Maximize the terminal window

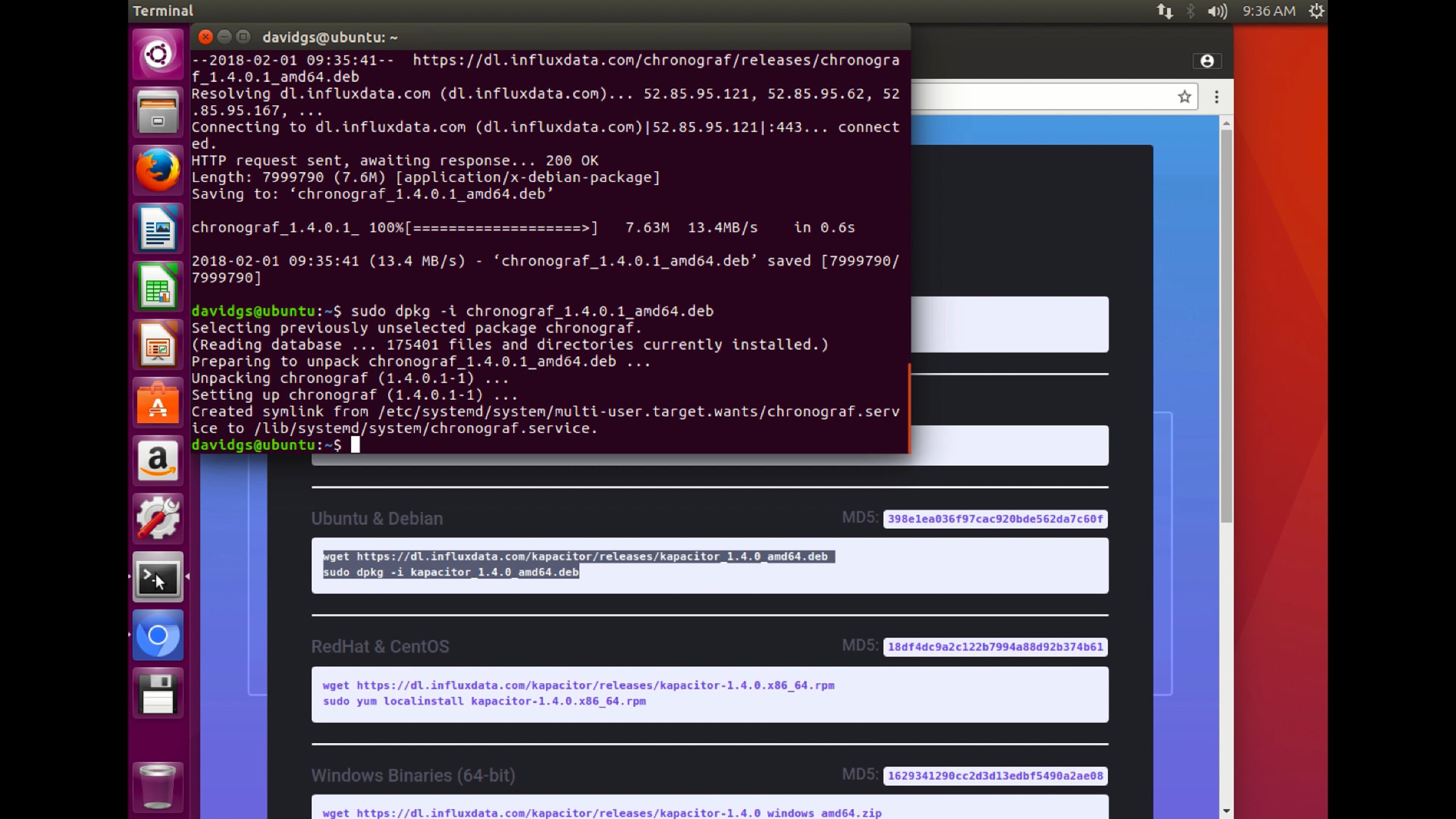tap(243, 37)
